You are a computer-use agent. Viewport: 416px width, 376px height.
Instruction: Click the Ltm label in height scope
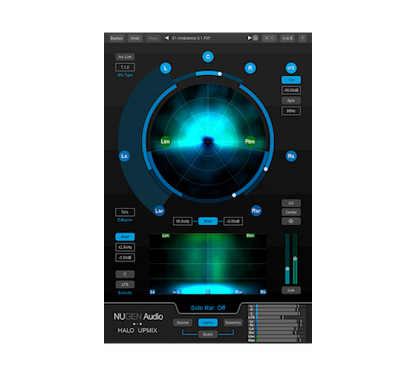pos(166,236)
